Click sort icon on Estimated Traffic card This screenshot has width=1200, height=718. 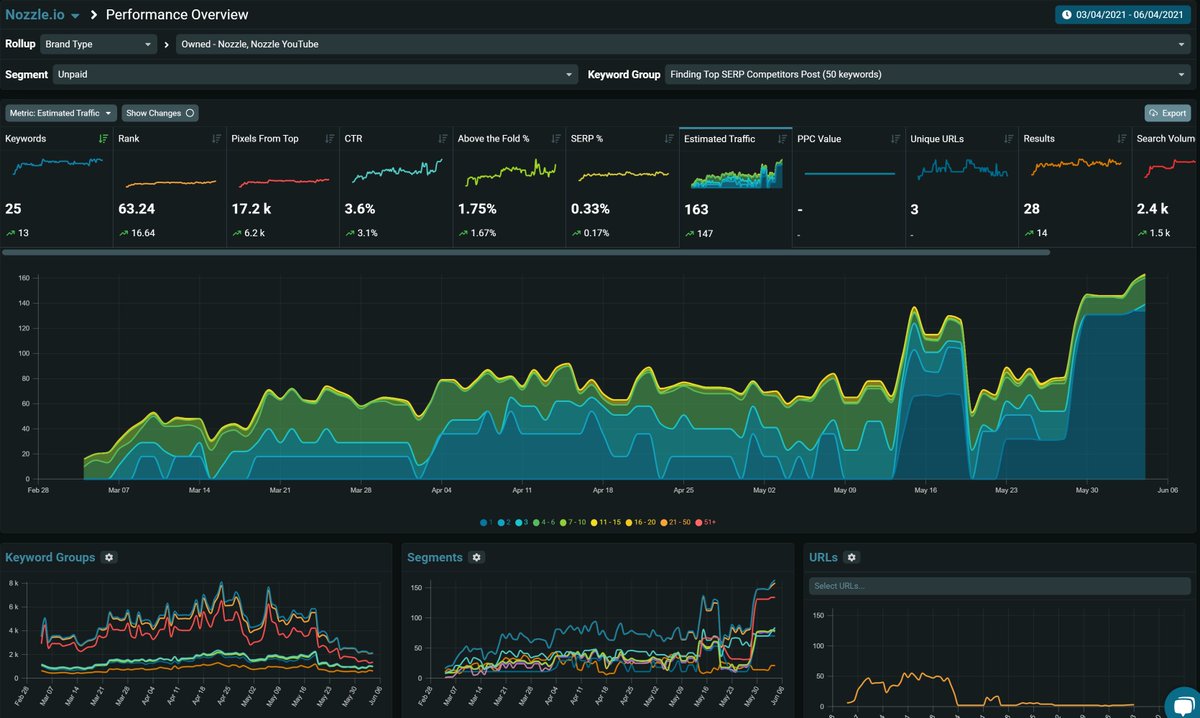[x=781, y=139]
